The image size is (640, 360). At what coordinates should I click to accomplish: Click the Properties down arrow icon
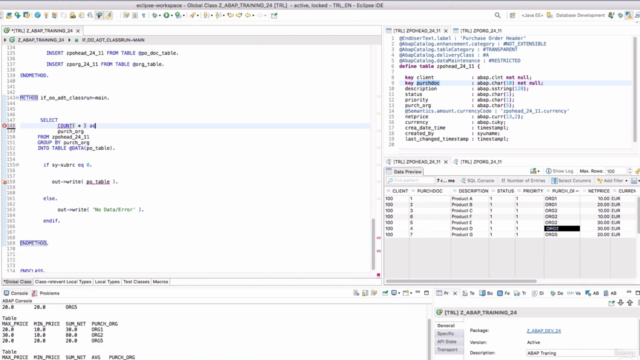pyautogui.click(x=621, y=302)
